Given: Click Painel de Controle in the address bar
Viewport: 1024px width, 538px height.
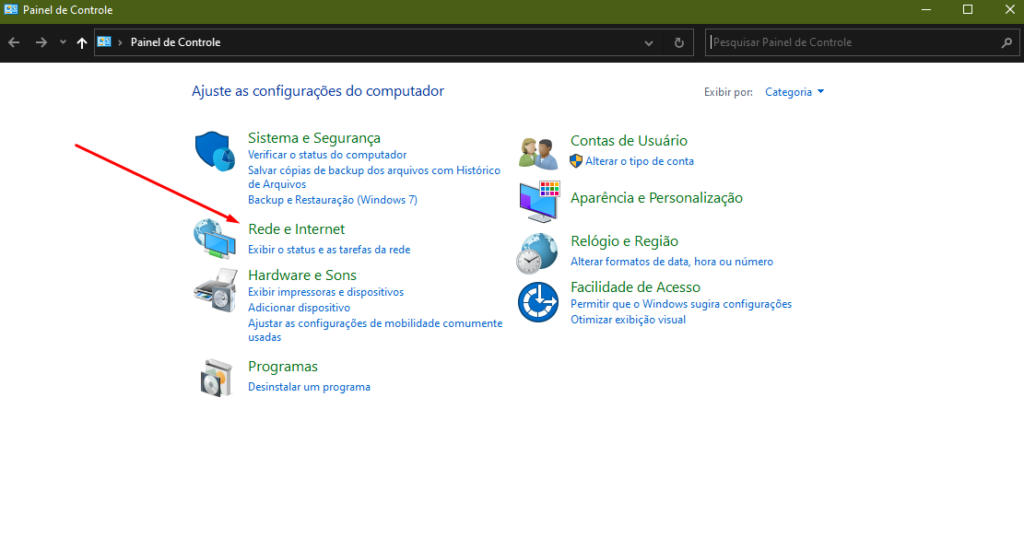Looking at the screenshot, I should (x=176, y=42).
